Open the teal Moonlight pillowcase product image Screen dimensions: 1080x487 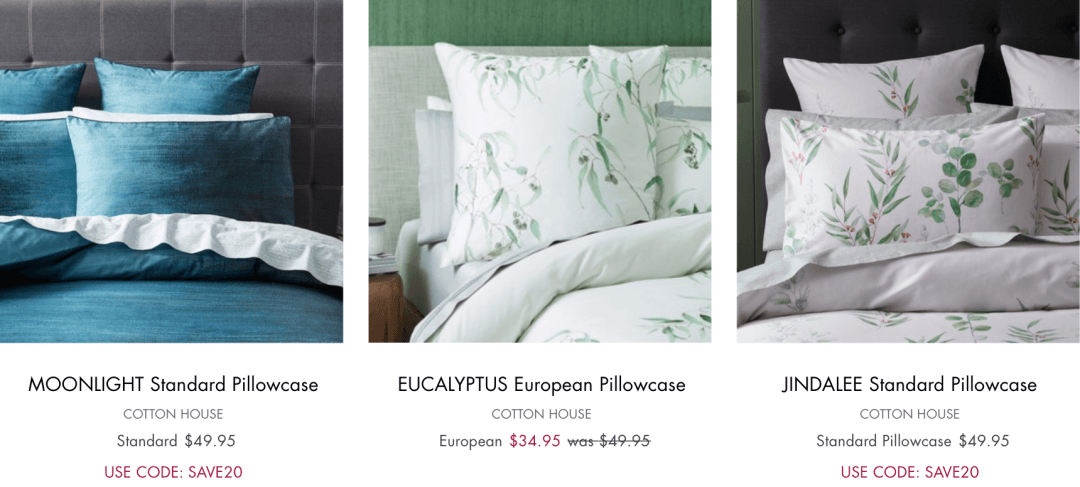click(172, 171)
